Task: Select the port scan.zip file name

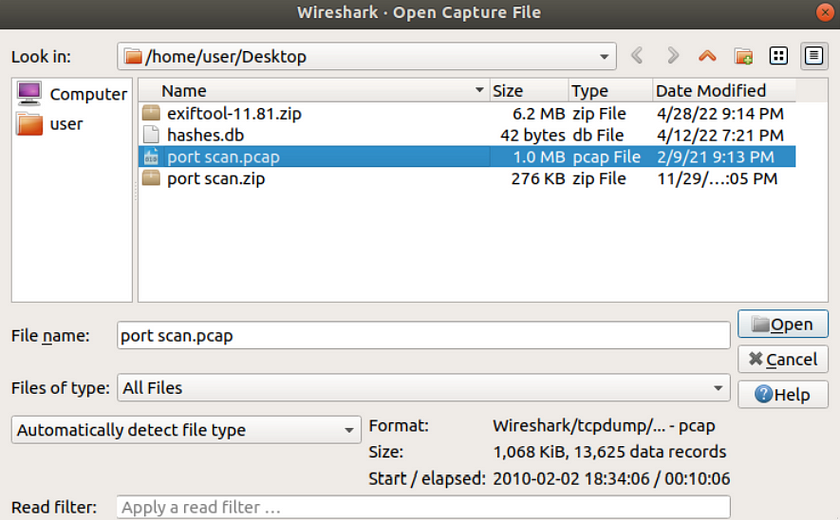Action: [216, 178]
